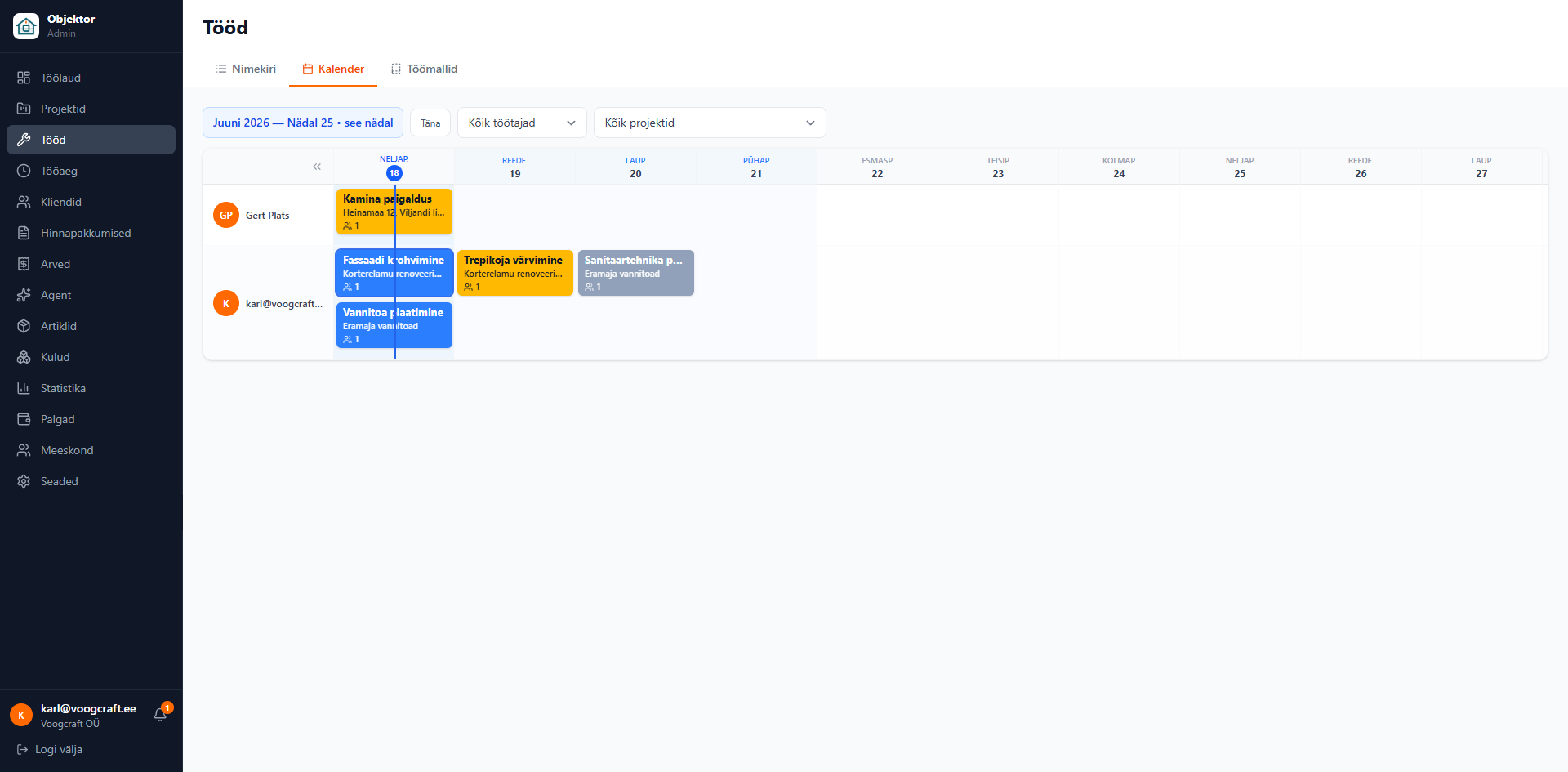Viewport: 1568px width, 772px height.
Task: Click the Esmasp 22 day header
Action: pyautogui.click(x=878, y=167)
